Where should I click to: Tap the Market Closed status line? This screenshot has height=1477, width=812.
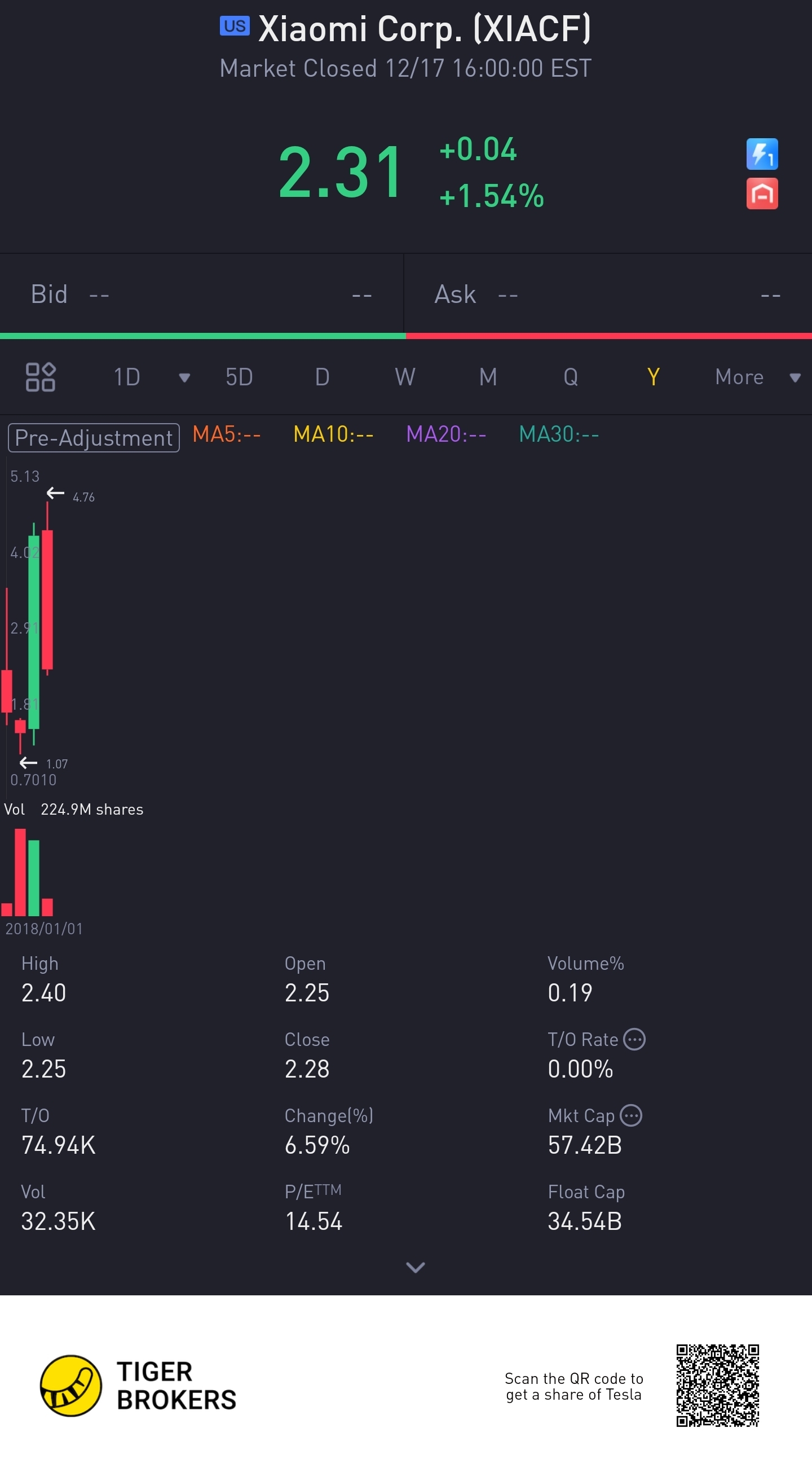pyautogui.click(x=405, y=68)
